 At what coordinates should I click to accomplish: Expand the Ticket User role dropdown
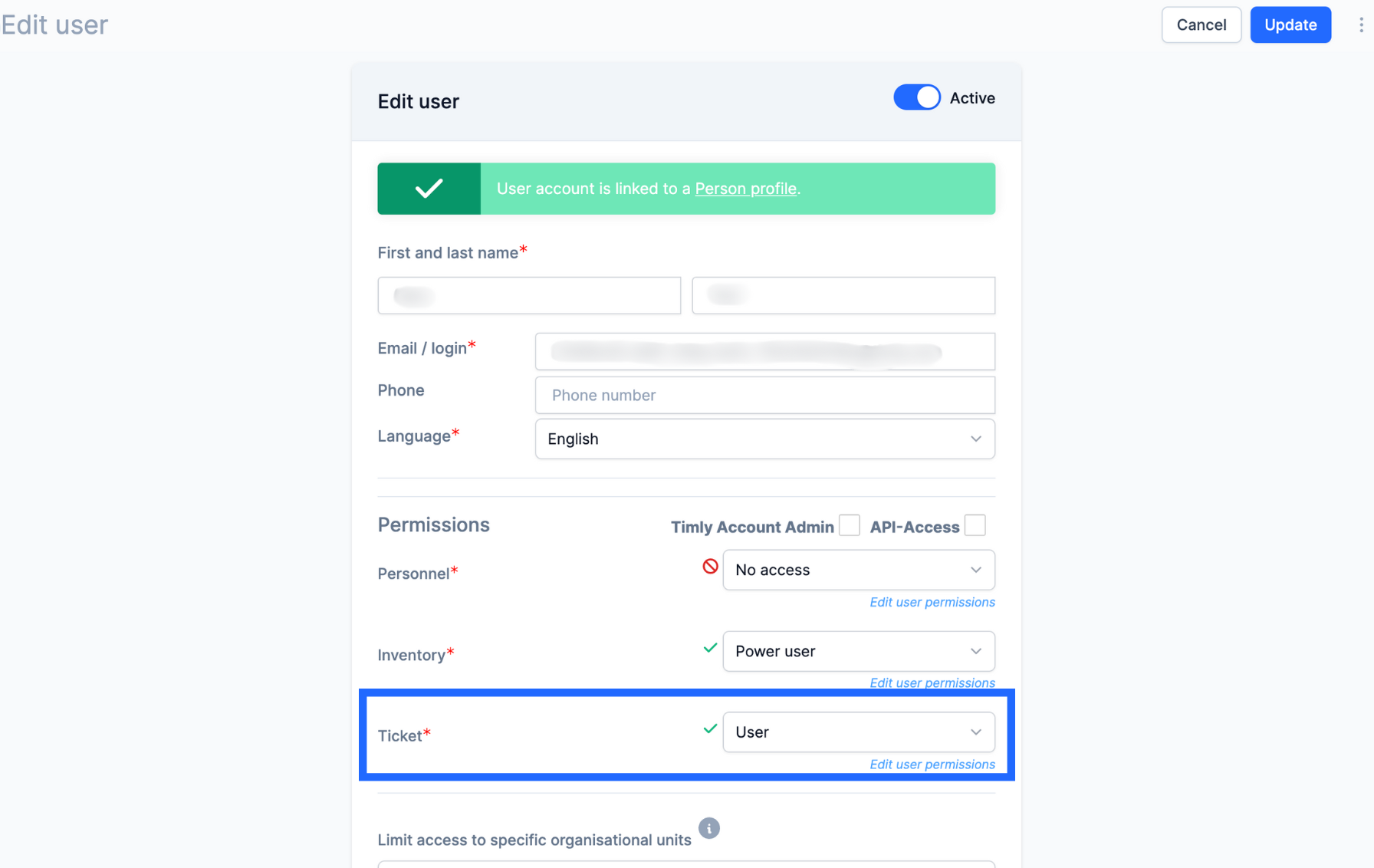pos(859,732)
